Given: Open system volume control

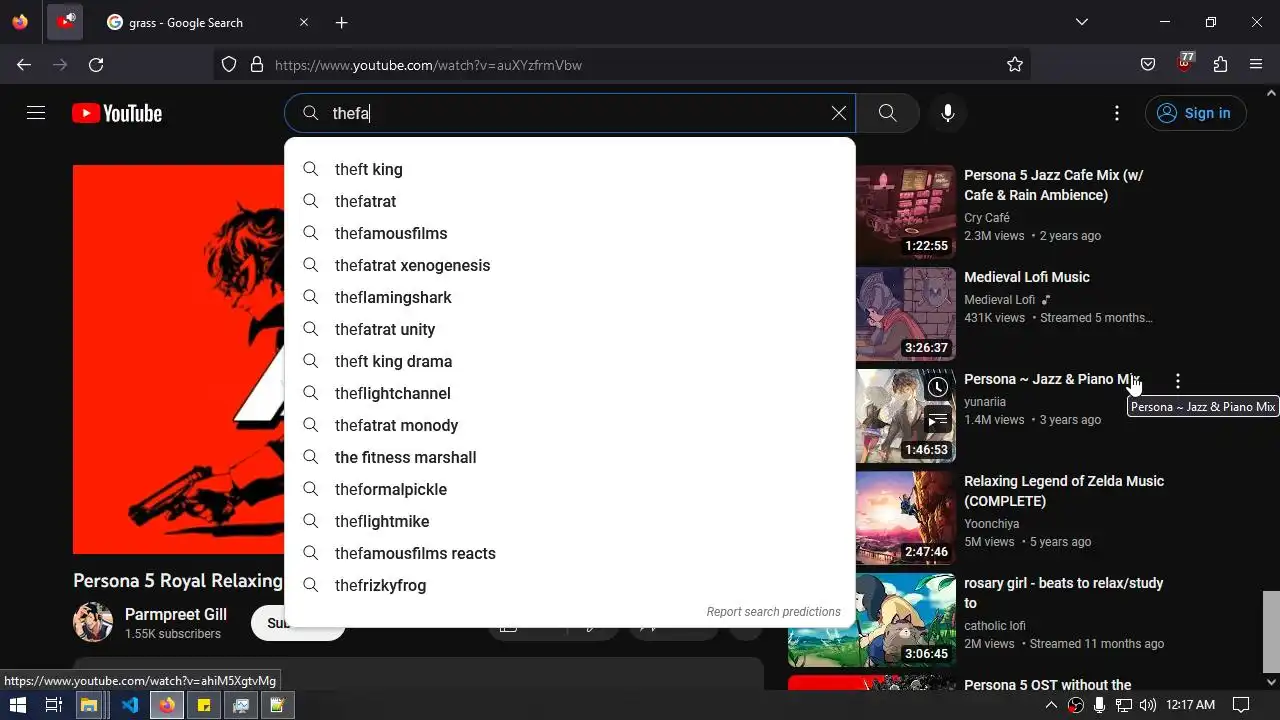Looking at the screenshot, I should click(1147, 705).
